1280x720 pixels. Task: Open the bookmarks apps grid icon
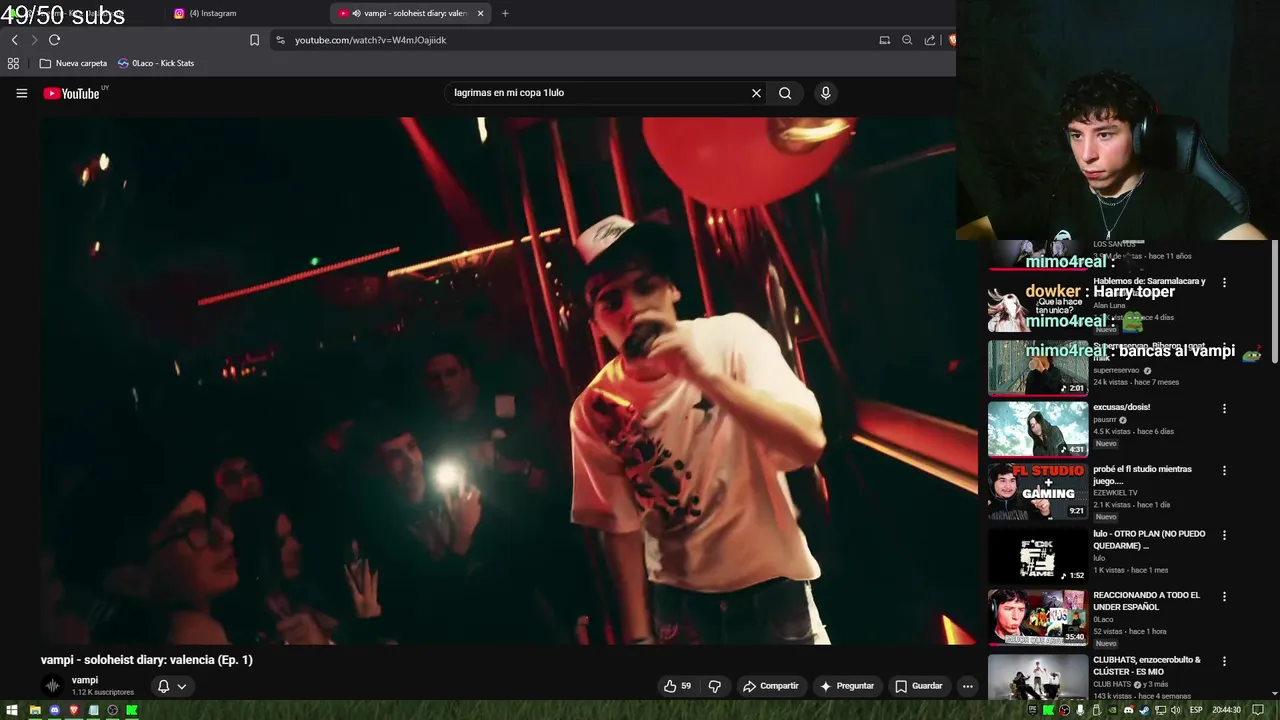pos(13,63)
